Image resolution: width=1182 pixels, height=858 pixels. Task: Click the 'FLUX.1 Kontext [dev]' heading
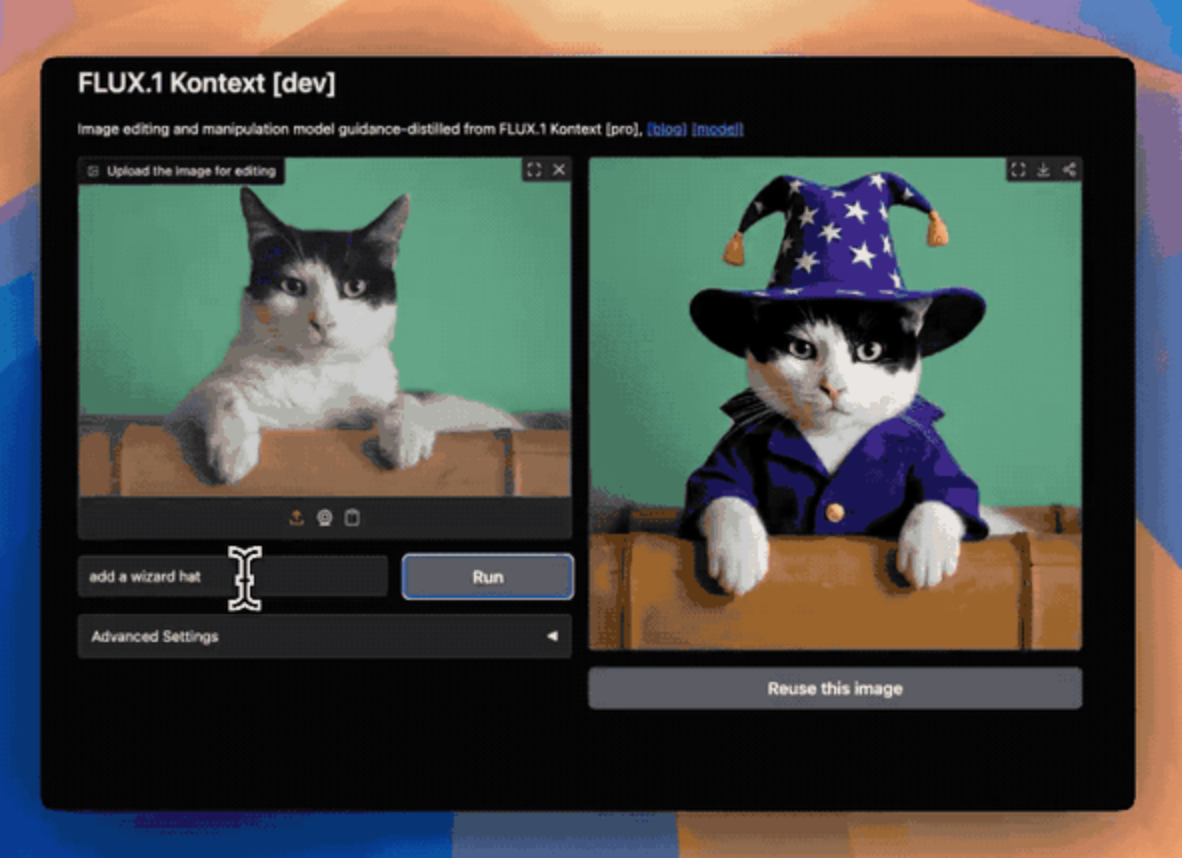click(207, 83)
